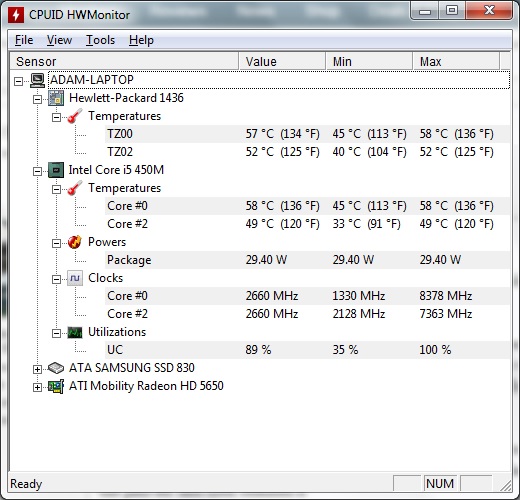Click the Sensor column header

[124, 61]
